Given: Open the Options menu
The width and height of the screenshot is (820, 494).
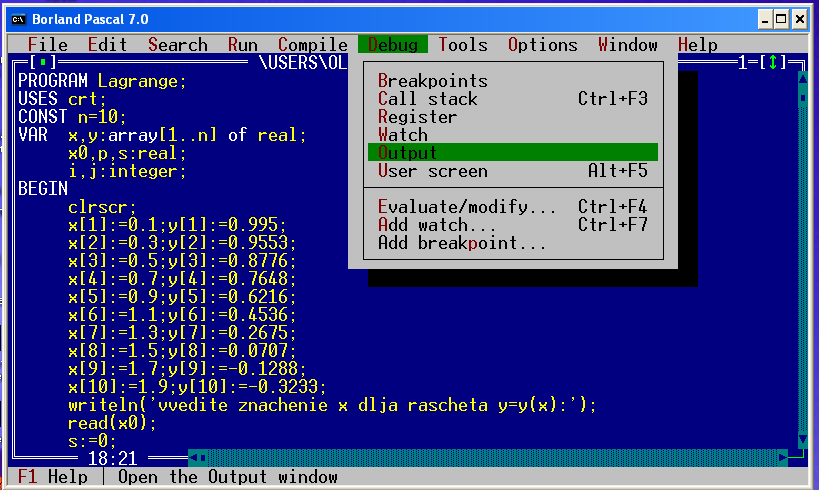Looking at the screenshot, I should pyautogui.click(x=542, y=45).
